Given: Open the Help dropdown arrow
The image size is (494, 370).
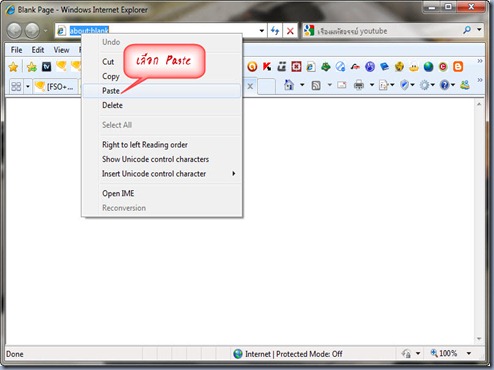Looking at the screenshot, I should coord(453,85).
